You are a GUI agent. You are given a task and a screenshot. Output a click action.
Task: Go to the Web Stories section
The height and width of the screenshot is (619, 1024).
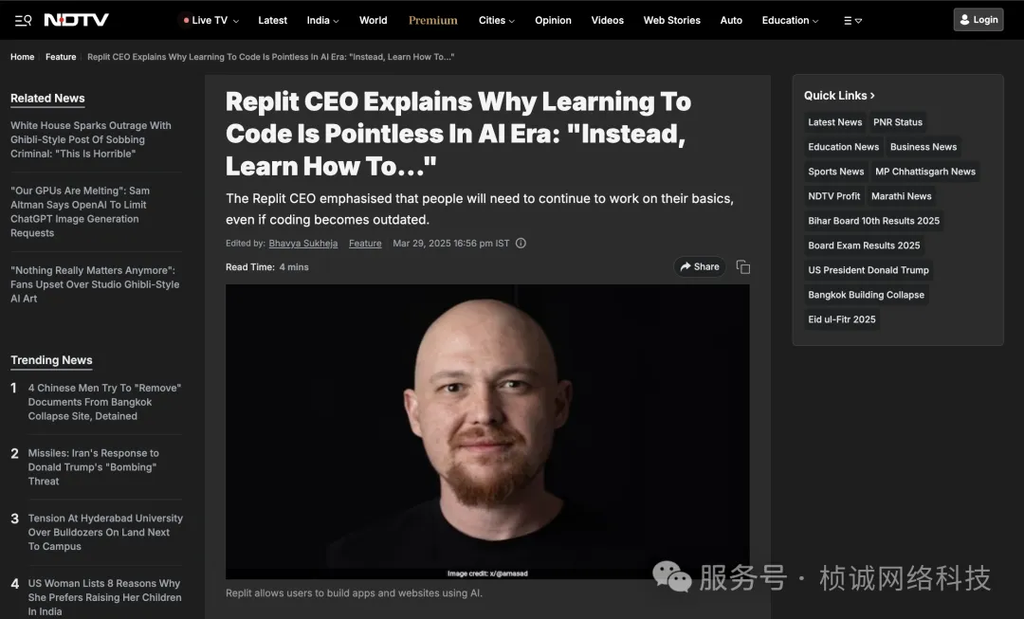[671, 20]
